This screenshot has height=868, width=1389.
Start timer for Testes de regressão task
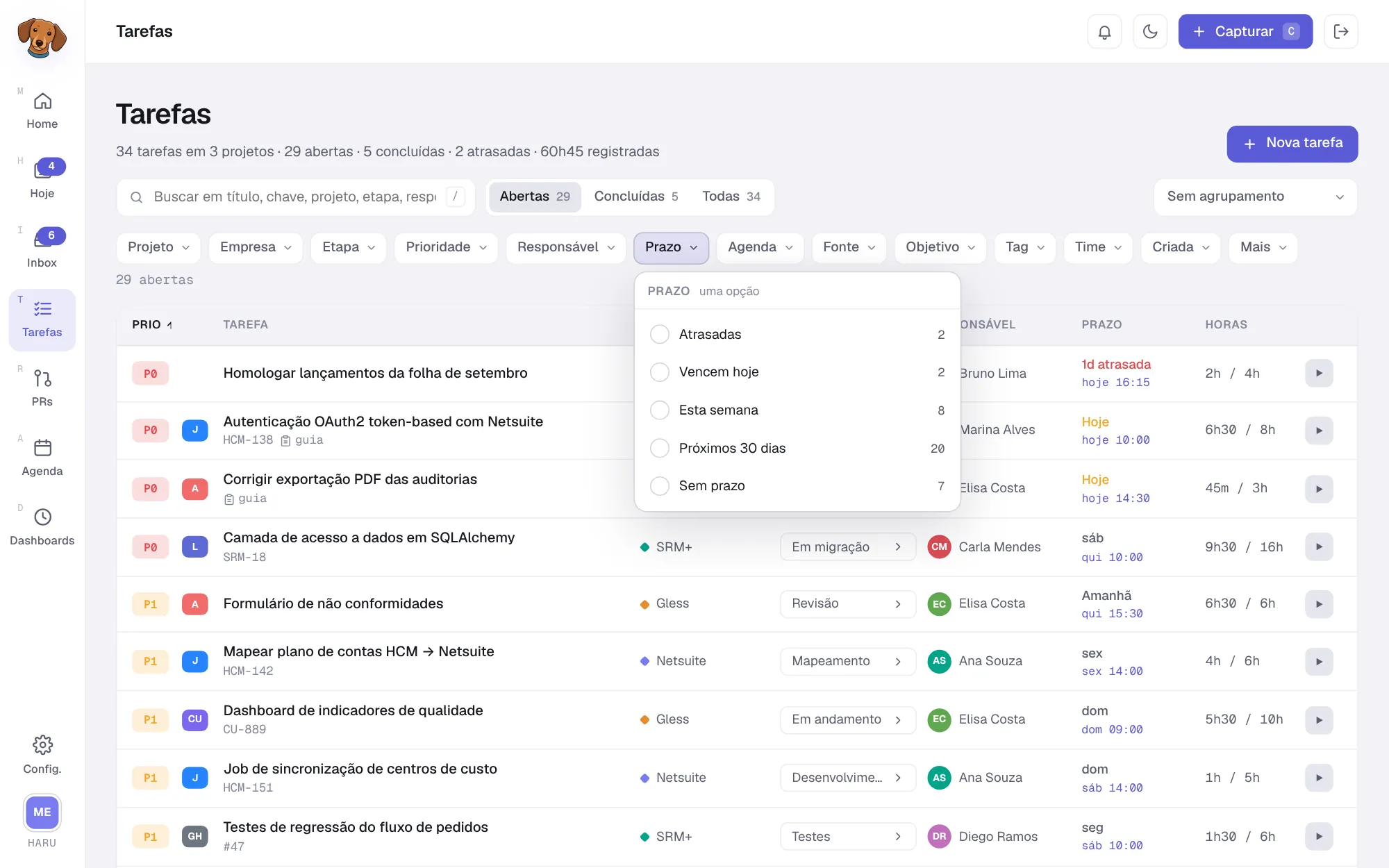(x=1319, y=836)
